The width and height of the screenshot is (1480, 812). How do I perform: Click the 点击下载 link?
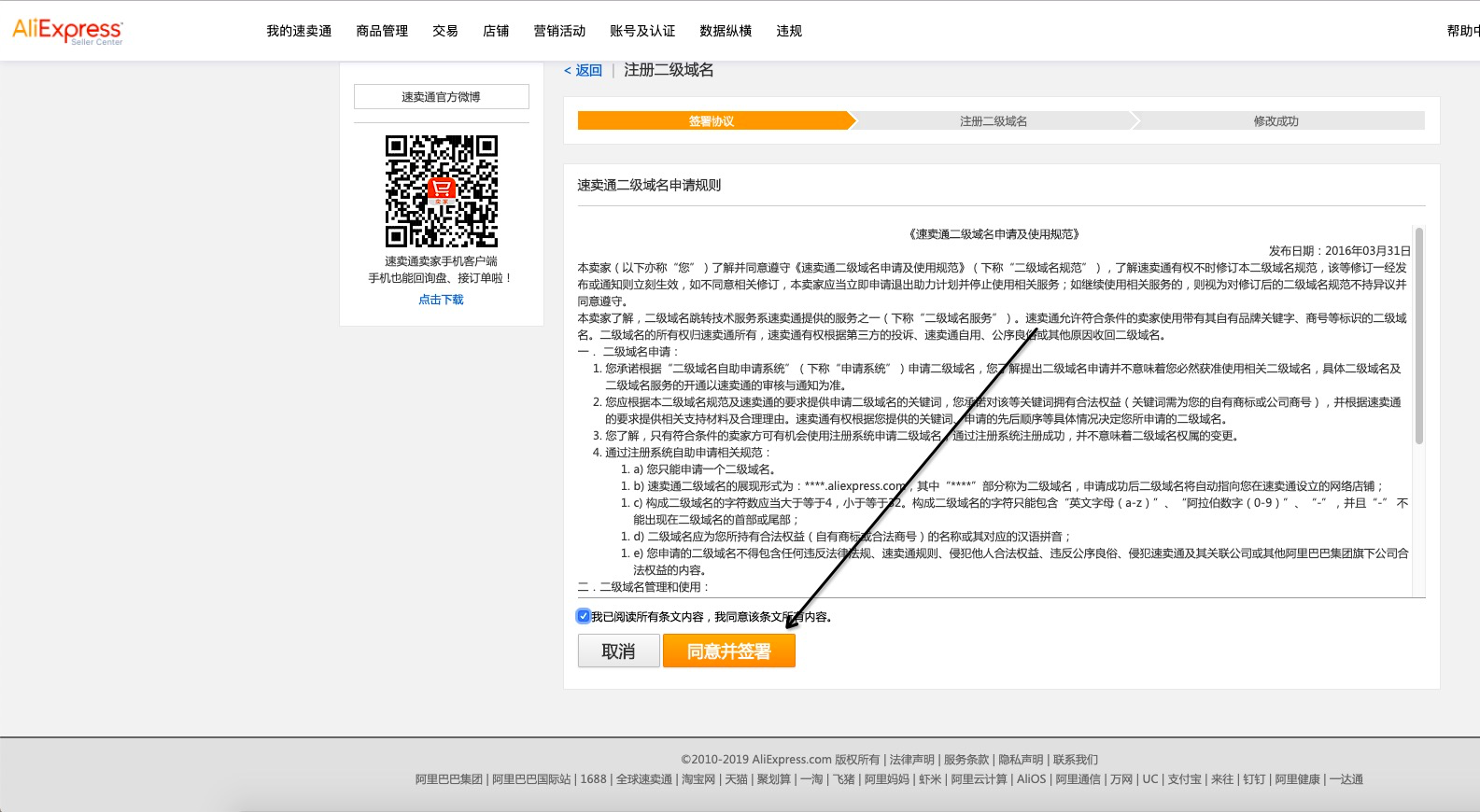[x=441, y=300]
